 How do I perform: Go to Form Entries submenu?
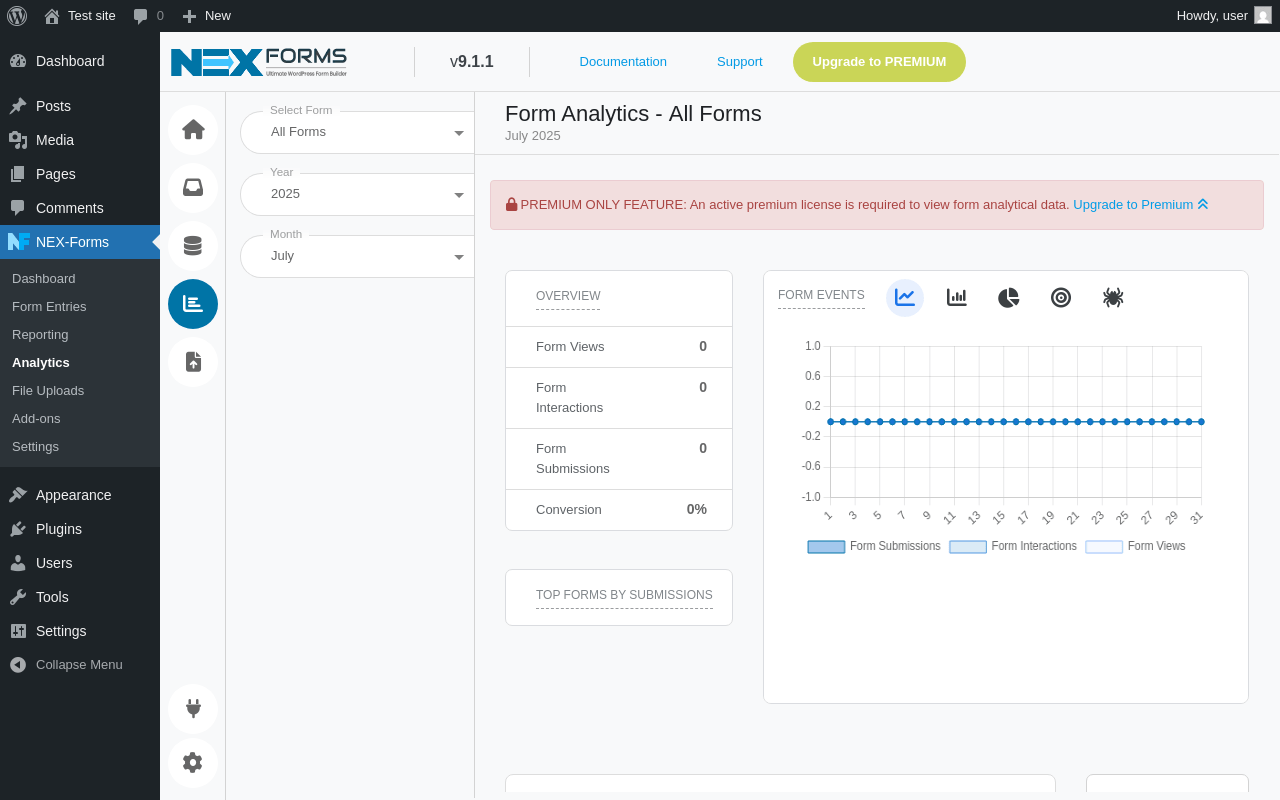[80, 307]
